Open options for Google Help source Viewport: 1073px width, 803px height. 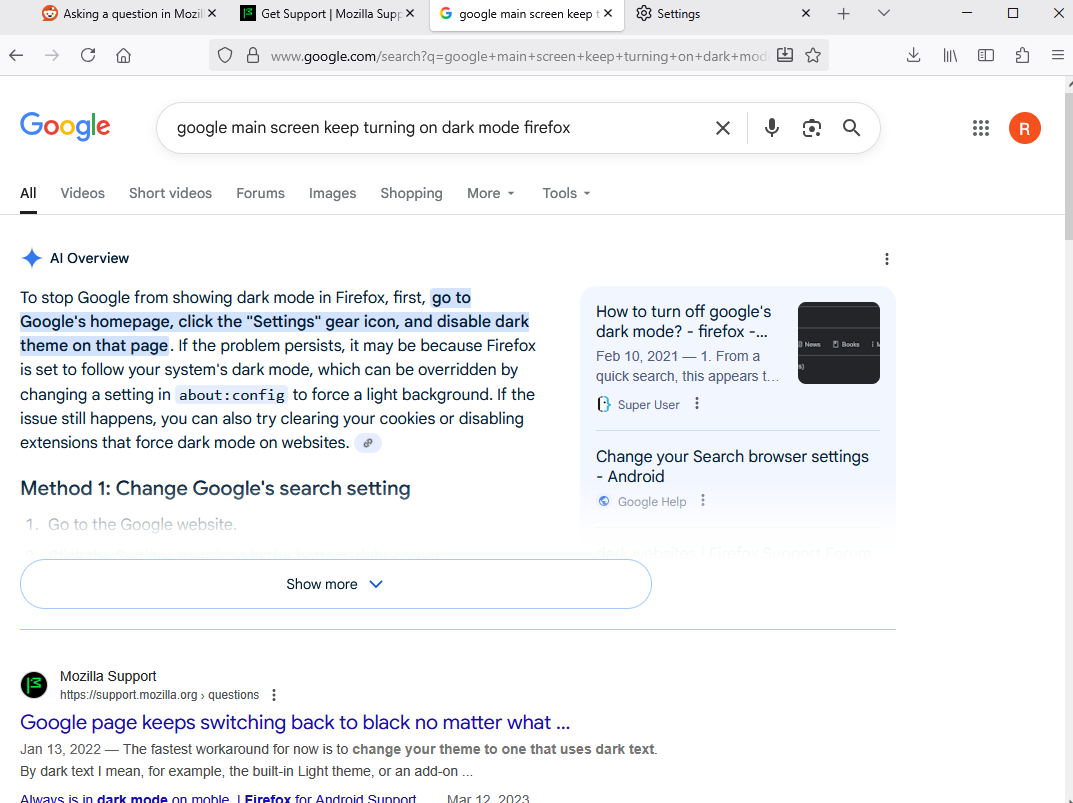point(702,500)
